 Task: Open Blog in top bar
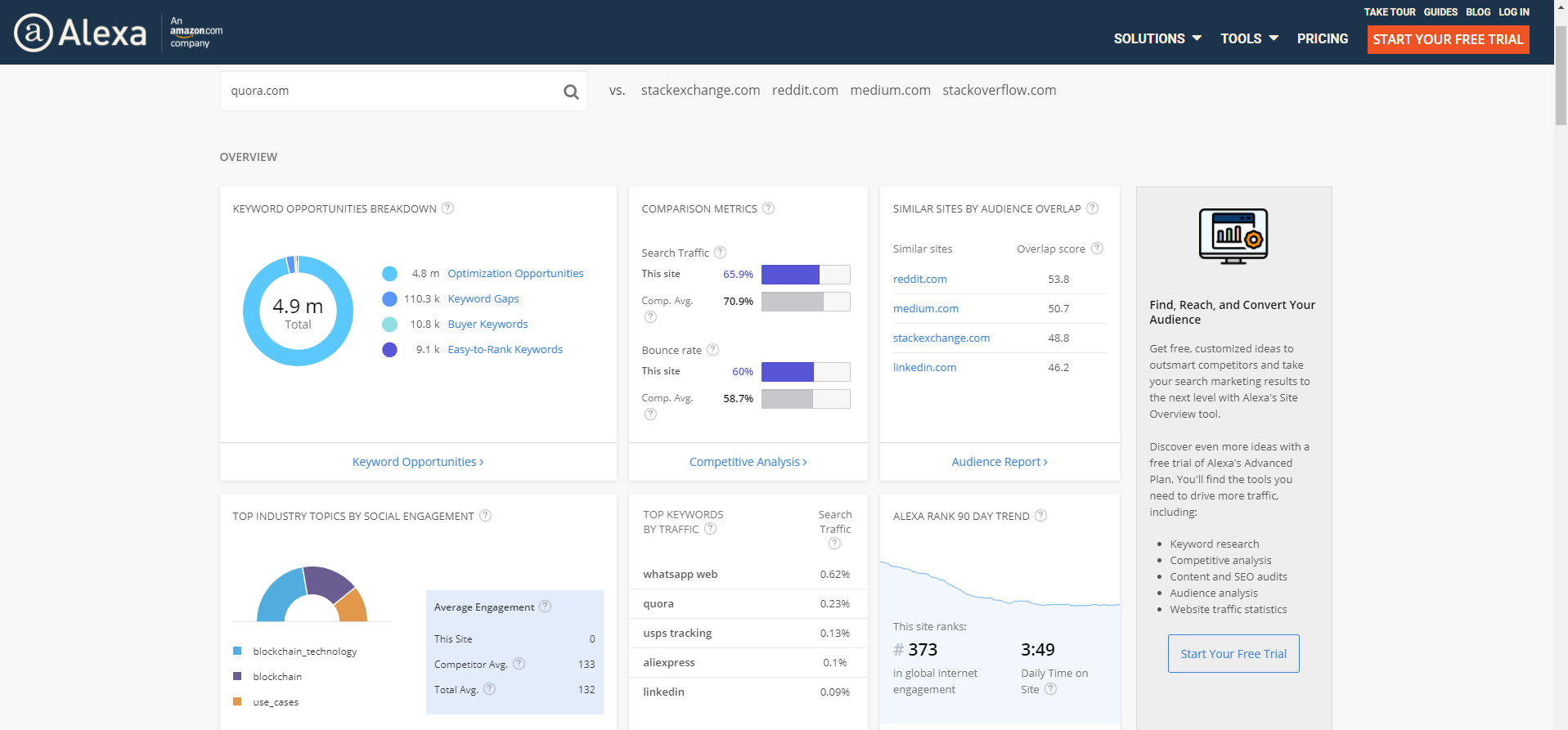(1478, 12)
